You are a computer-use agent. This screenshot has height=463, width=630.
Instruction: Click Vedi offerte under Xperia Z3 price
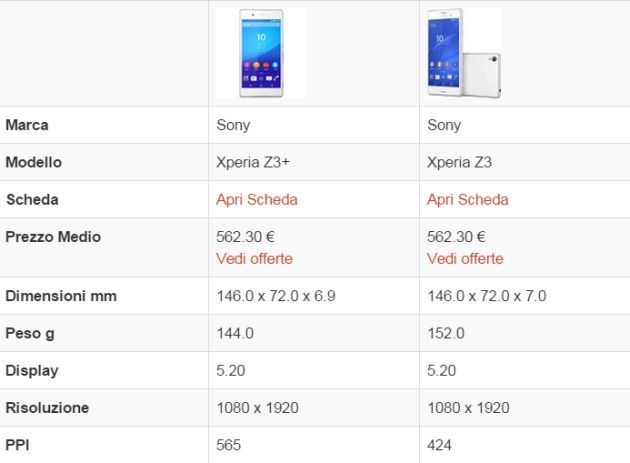click(465, 258)
